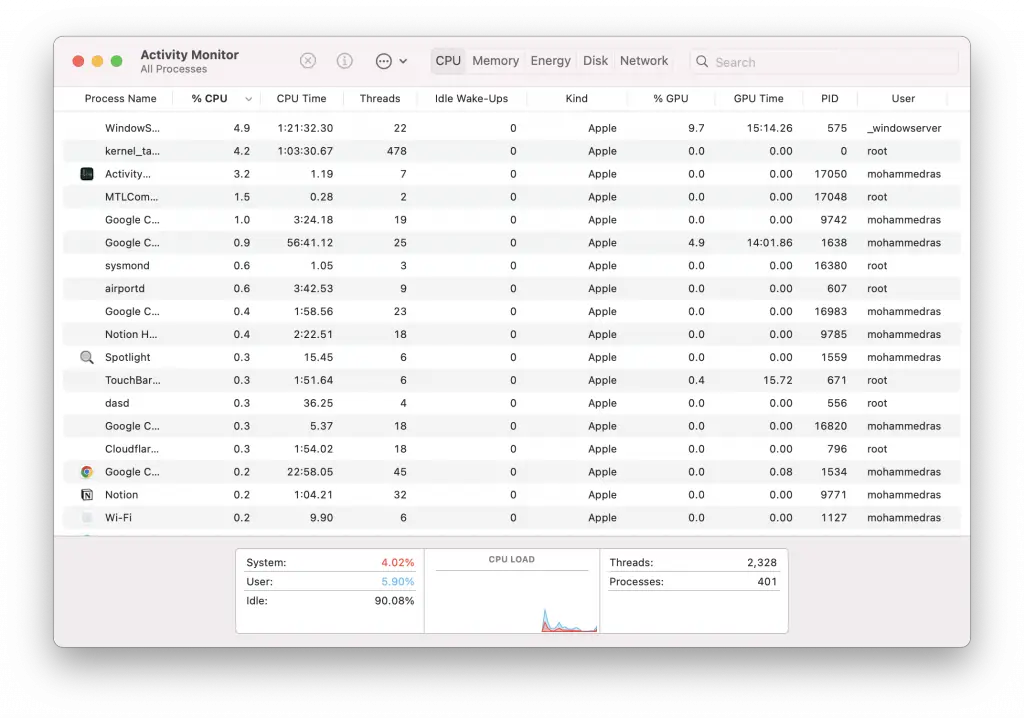Select the kernel_ta... process row

coord(511,151)
